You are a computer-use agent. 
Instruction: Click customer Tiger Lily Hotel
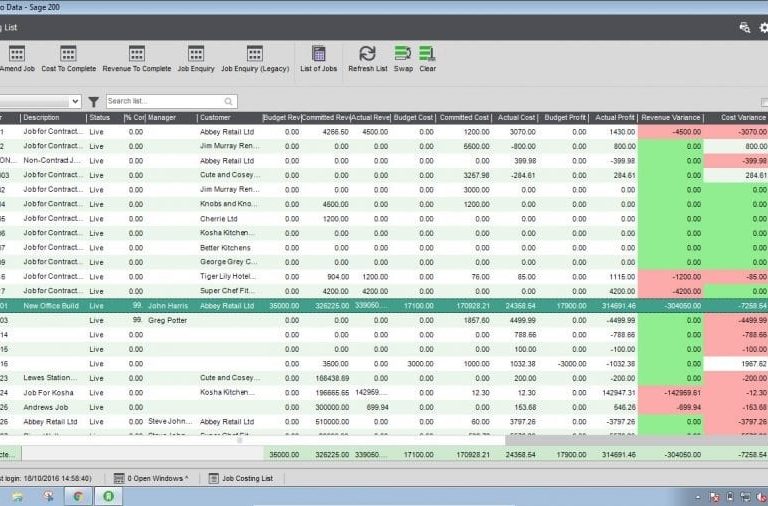coord(228,277)
